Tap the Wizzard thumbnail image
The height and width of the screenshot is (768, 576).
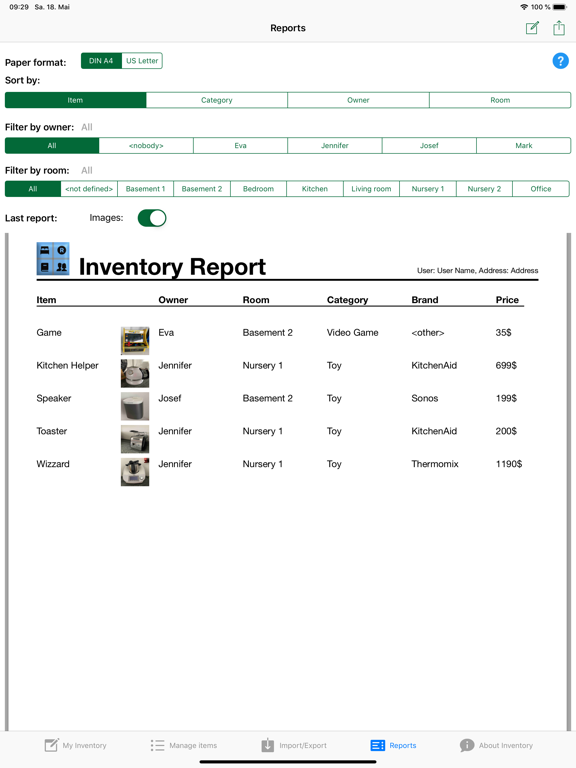pyautogui.click(x=135, y=472)
